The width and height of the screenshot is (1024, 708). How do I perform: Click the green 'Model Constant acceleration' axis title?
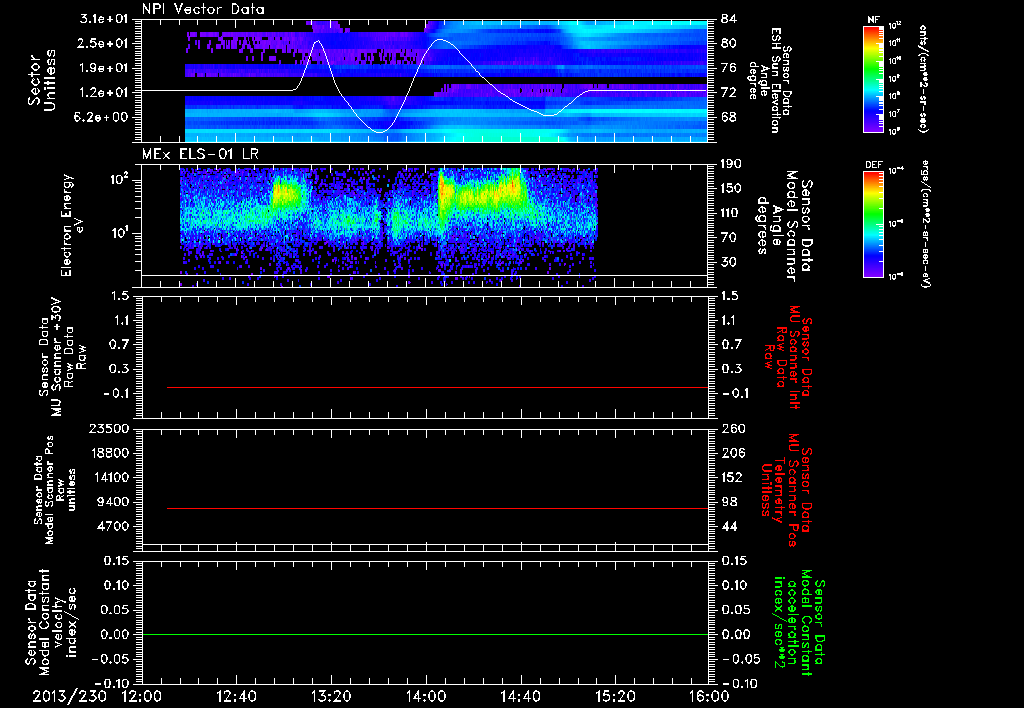click(799, 622)
